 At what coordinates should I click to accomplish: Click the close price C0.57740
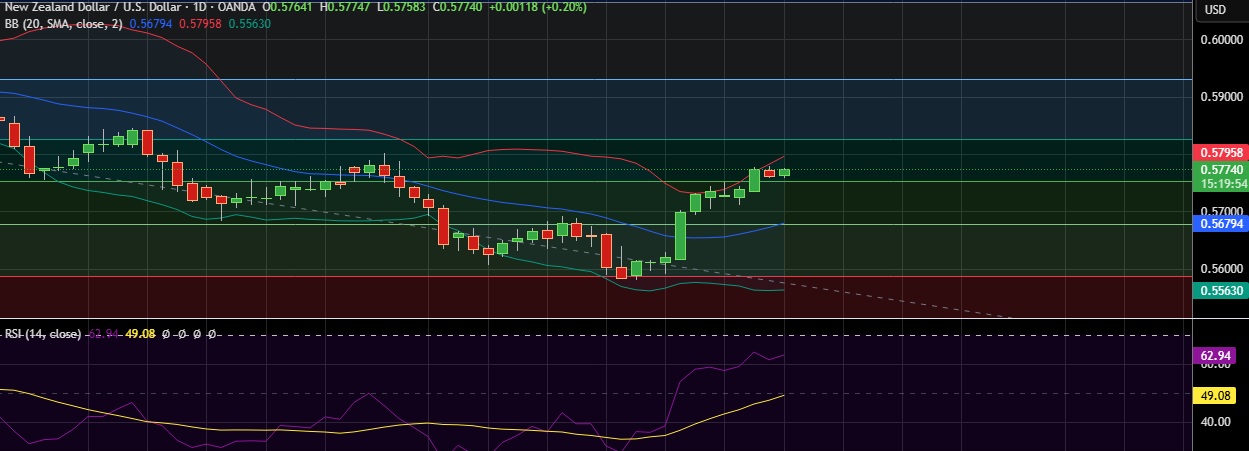[457, 7]
